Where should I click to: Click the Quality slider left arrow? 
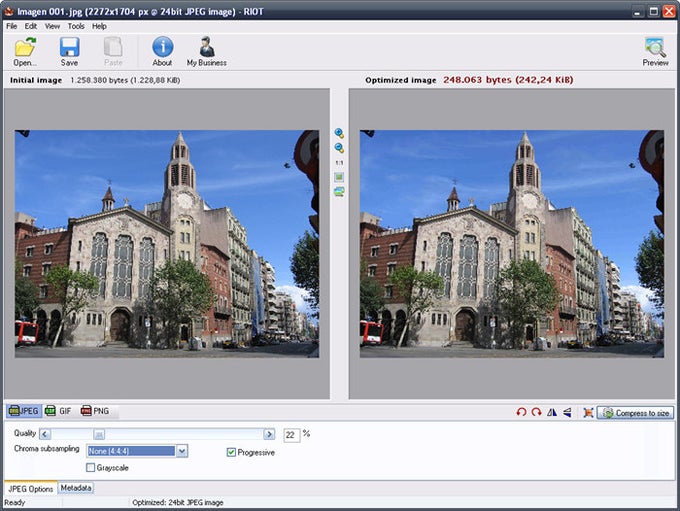[x=45, y=434]
